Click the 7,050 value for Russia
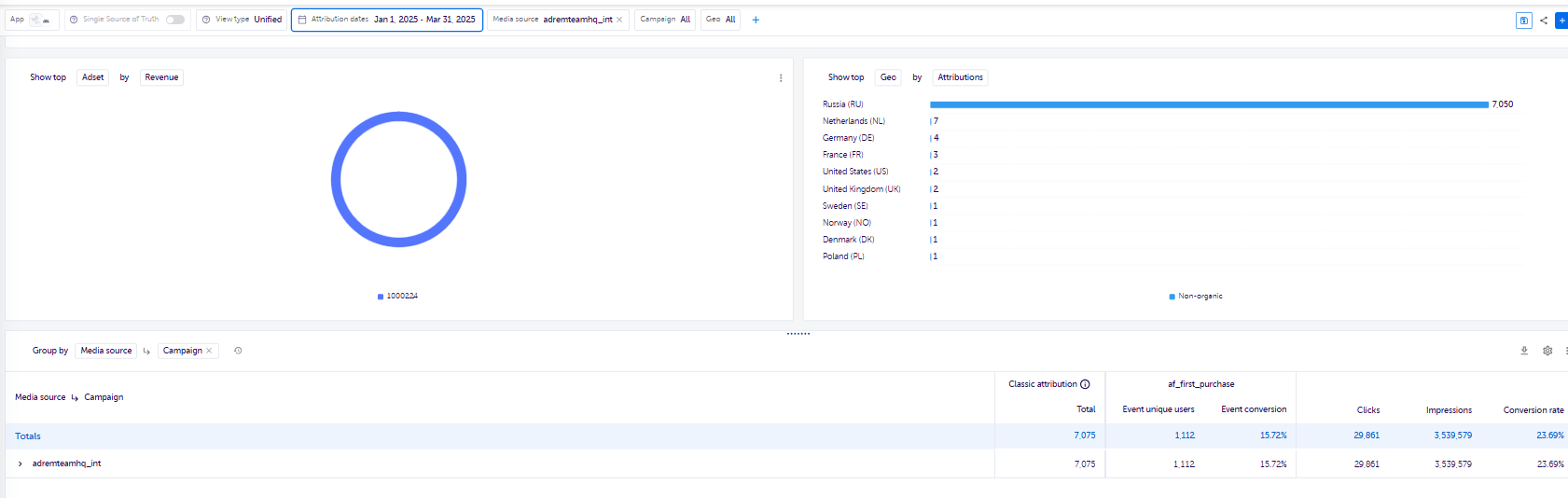Screen dimensions: 1568x498 point(1502,104)
